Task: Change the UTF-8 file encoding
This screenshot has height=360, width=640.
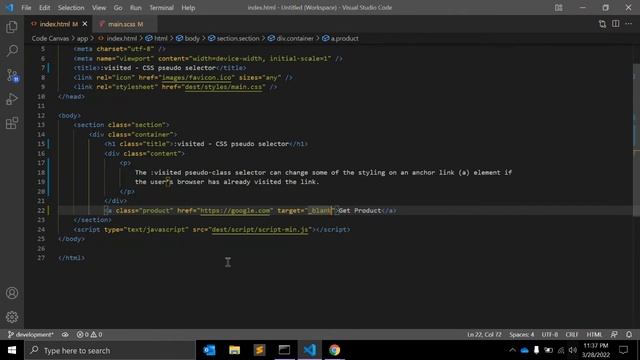Action: 550,334
